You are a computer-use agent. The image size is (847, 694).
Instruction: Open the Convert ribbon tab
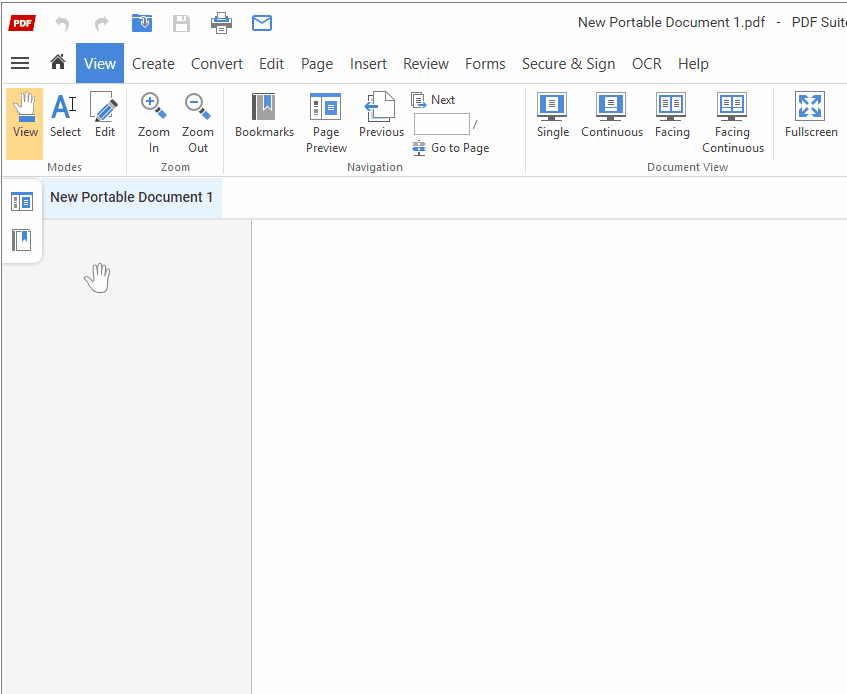click(217, 64)
